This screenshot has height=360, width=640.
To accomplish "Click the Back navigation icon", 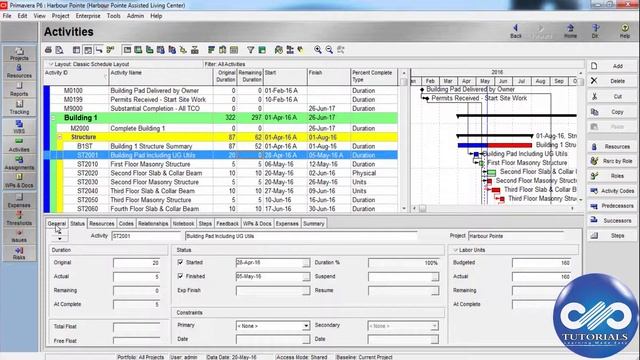I will (516, 31).
